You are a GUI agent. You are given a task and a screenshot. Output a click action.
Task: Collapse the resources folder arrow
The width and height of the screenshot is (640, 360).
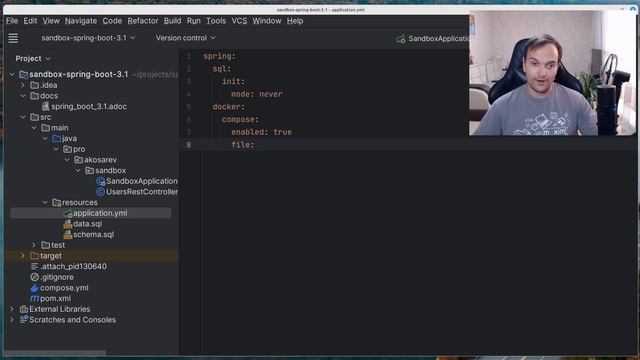tap(45, 202)
